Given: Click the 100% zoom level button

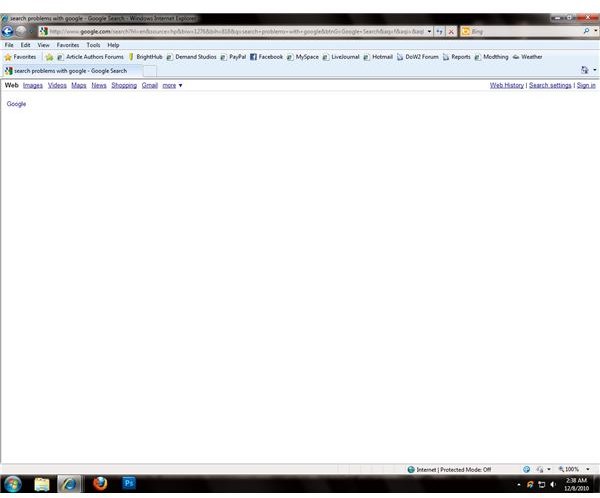Looking at the screenshot, I should (568, 470).
